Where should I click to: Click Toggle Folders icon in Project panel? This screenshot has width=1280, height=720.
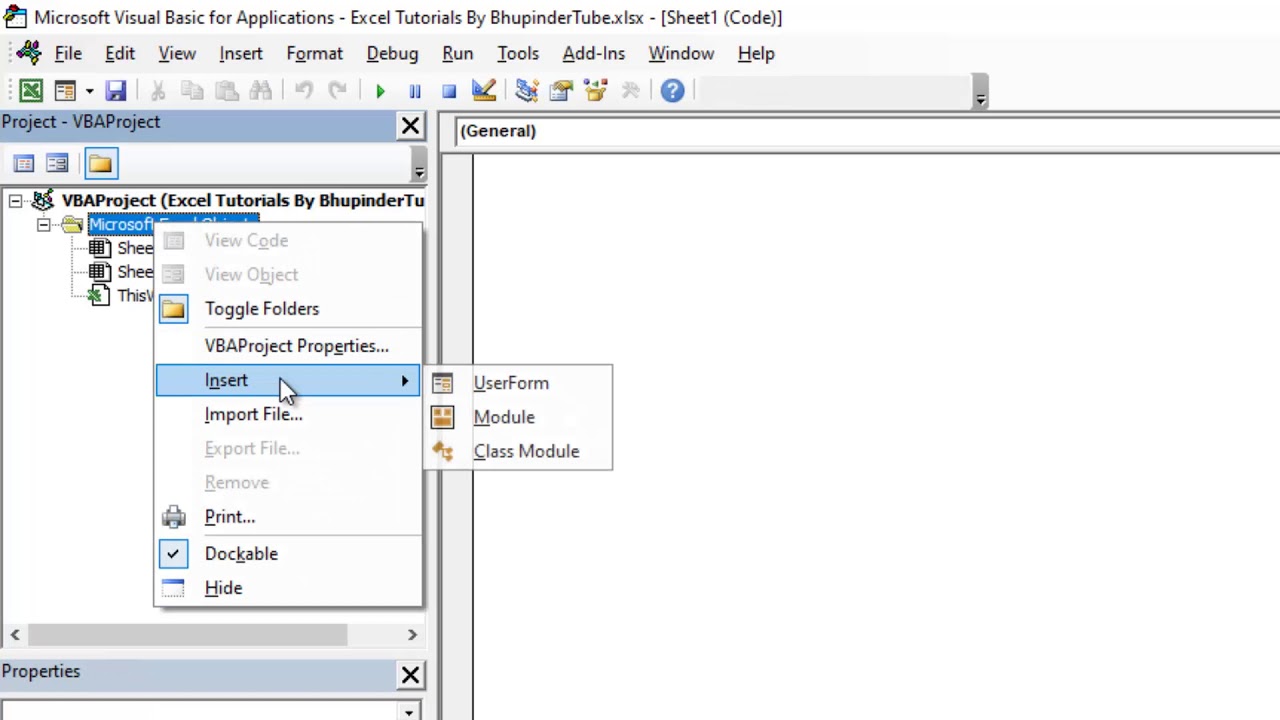pyautogui.click(x=100, y=163)
